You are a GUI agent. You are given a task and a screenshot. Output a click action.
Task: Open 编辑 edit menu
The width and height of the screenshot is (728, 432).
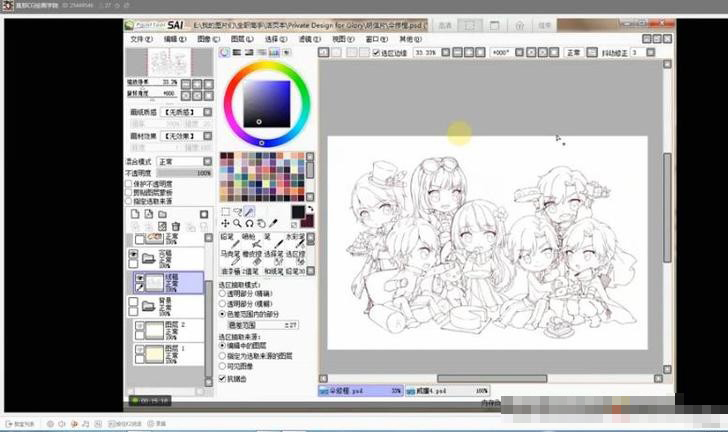175,39
